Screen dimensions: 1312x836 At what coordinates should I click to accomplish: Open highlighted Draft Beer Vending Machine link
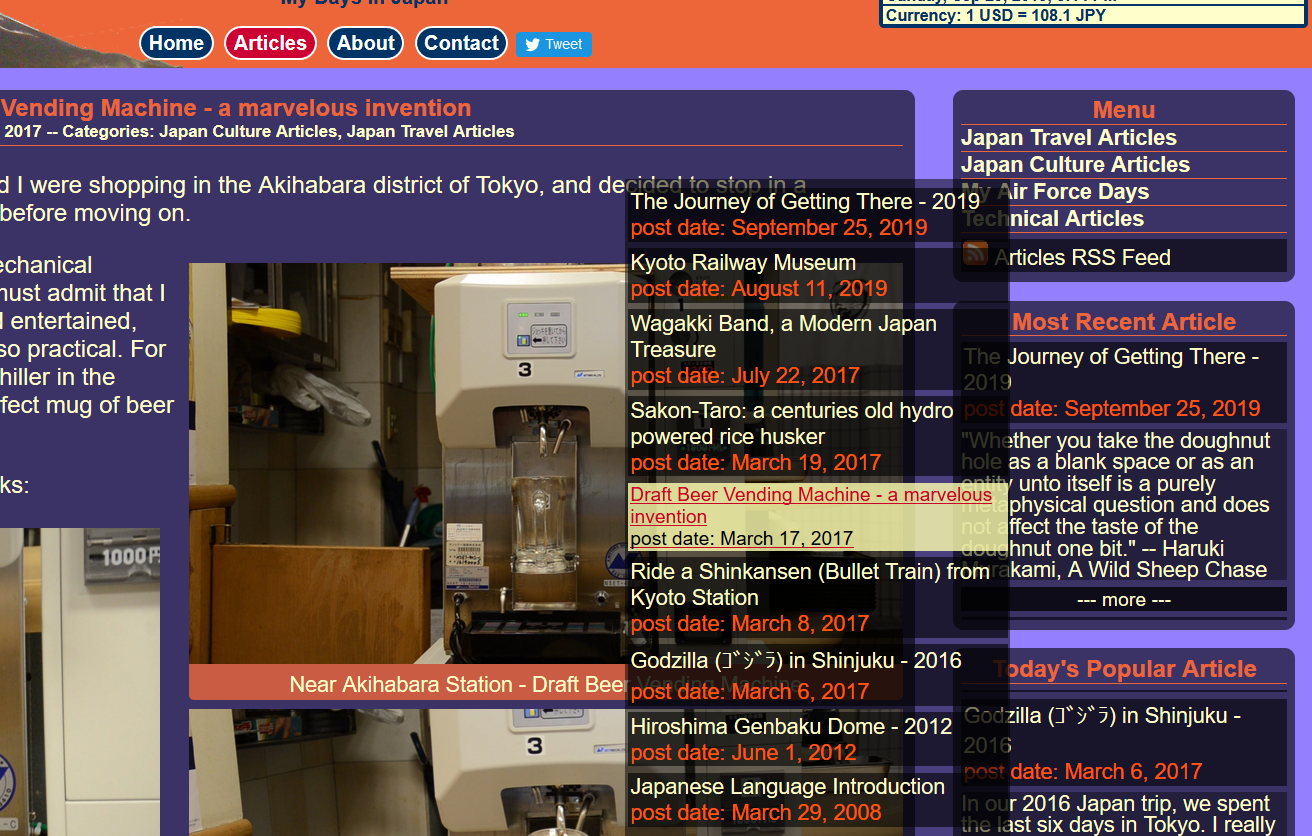[811, 505]
